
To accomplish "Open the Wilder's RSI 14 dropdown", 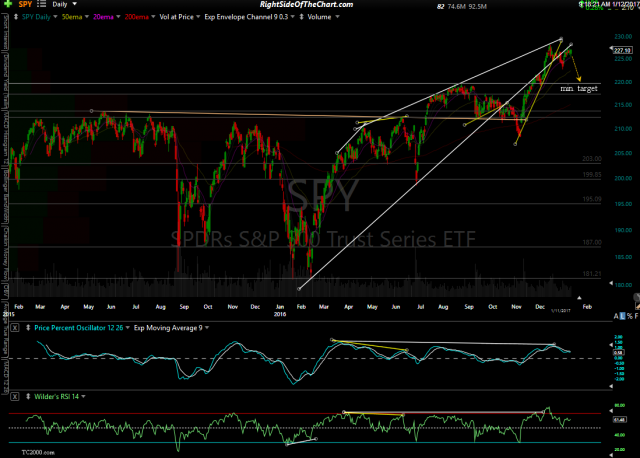I will pyautogui.click(x=83, y=396).
